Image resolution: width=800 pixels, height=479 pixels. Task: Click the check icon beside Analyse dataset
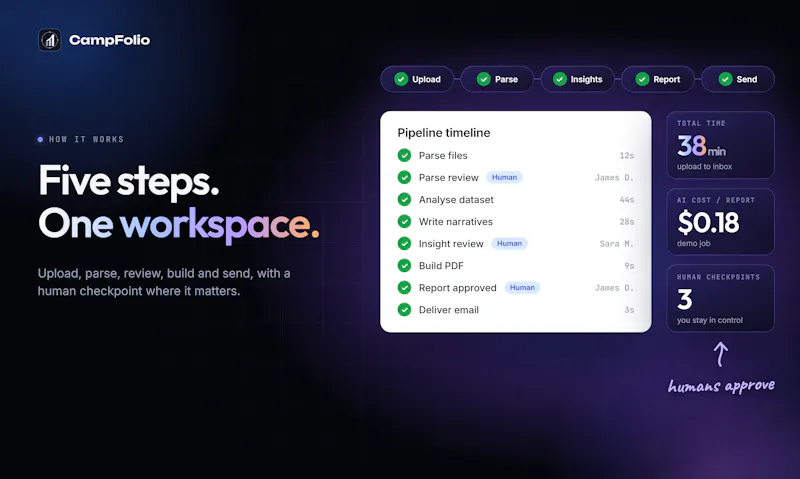pyautogui.click(x=405, y=199)
